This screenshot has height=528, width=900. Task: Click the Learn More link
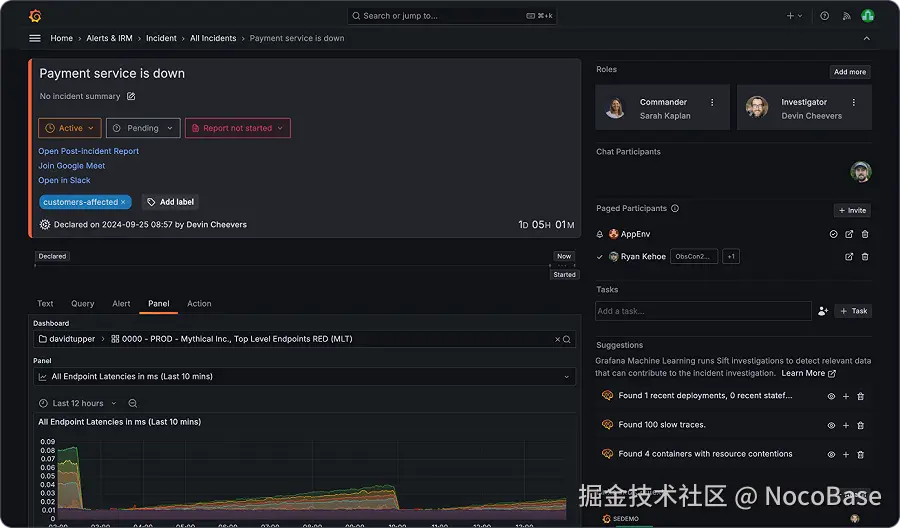click(x=808, y=373)
